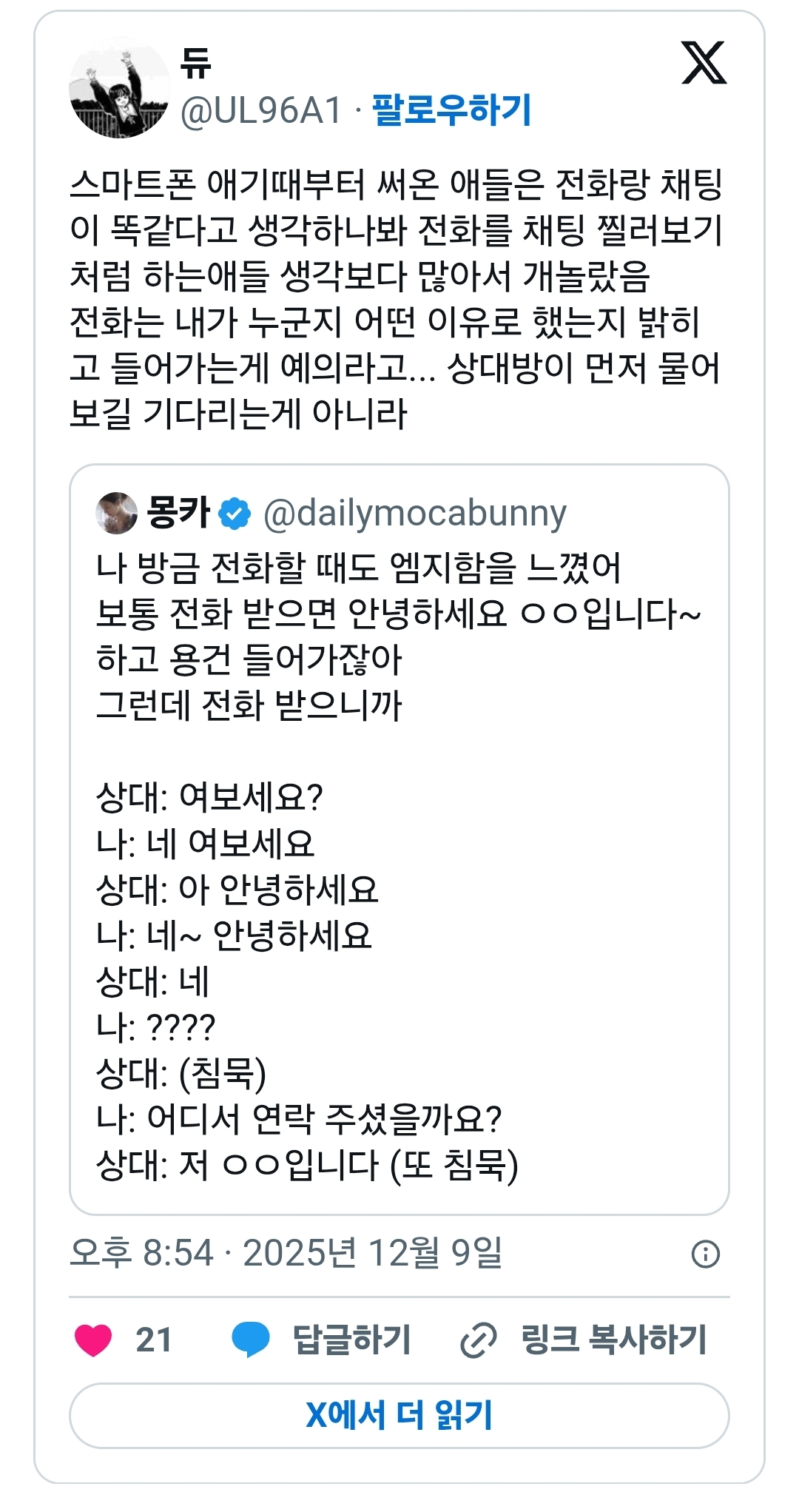Open the tweet info circle icon
Image resolution: width=799 pixels, height=1512 pixels.
(705, 1254)
